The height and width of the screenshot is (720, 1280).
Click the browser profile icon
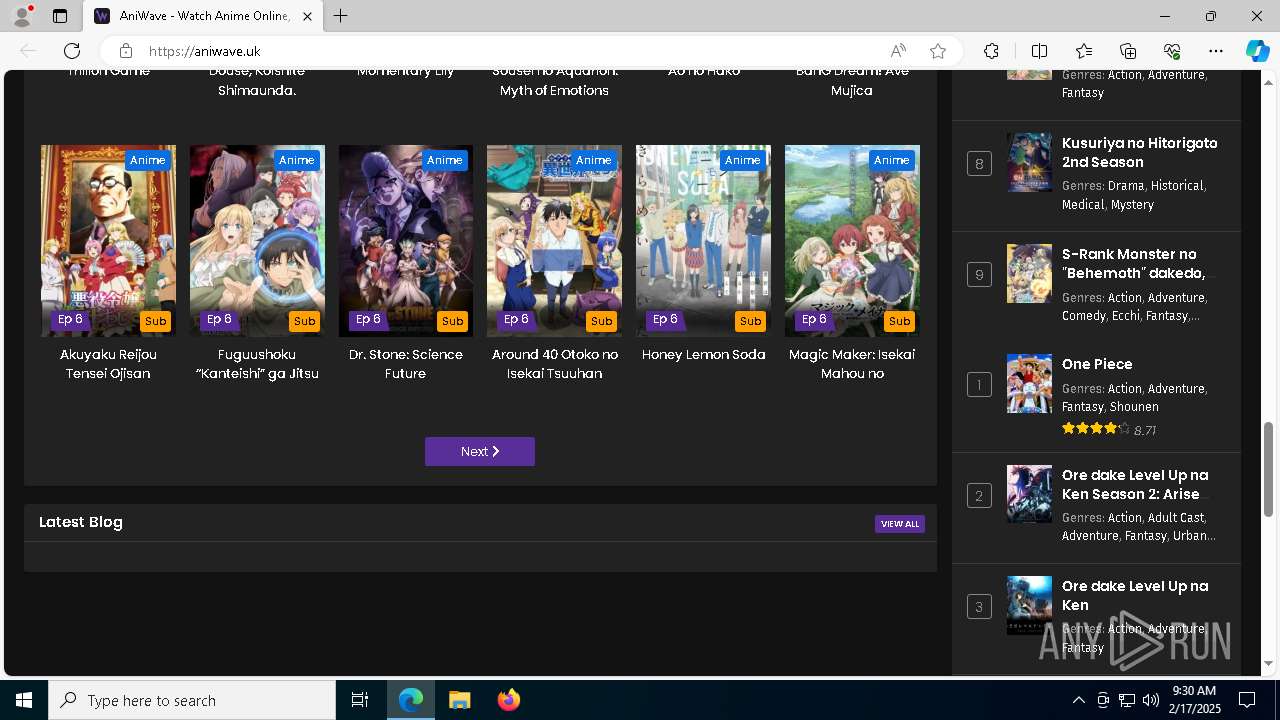point(22,16)
